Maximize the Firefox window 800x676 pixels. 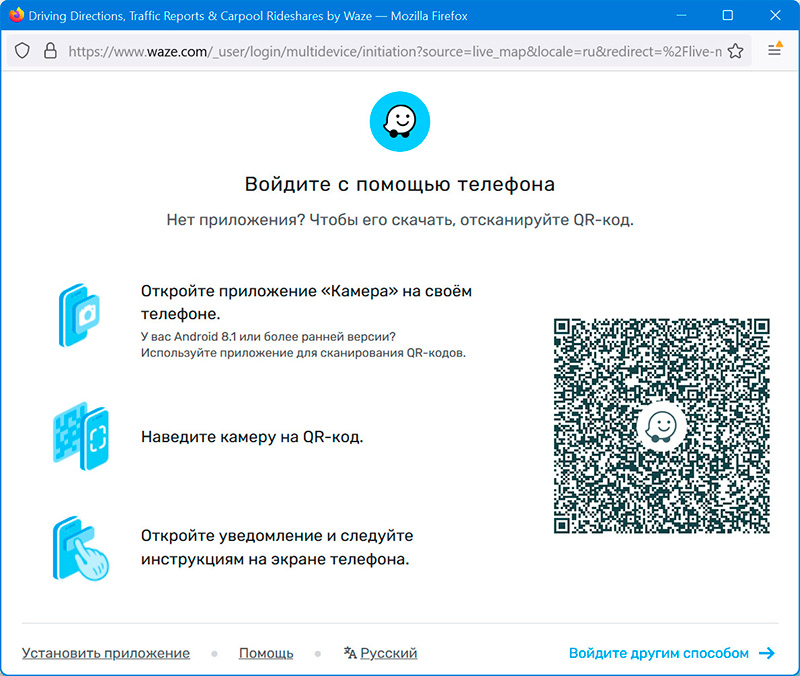tap(727, 16)
